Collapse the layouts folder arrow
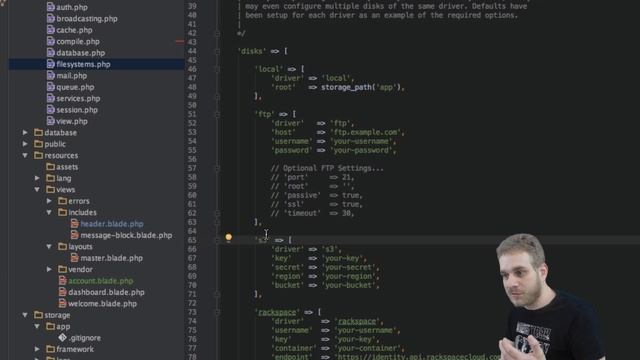 (x=49, y=247)
